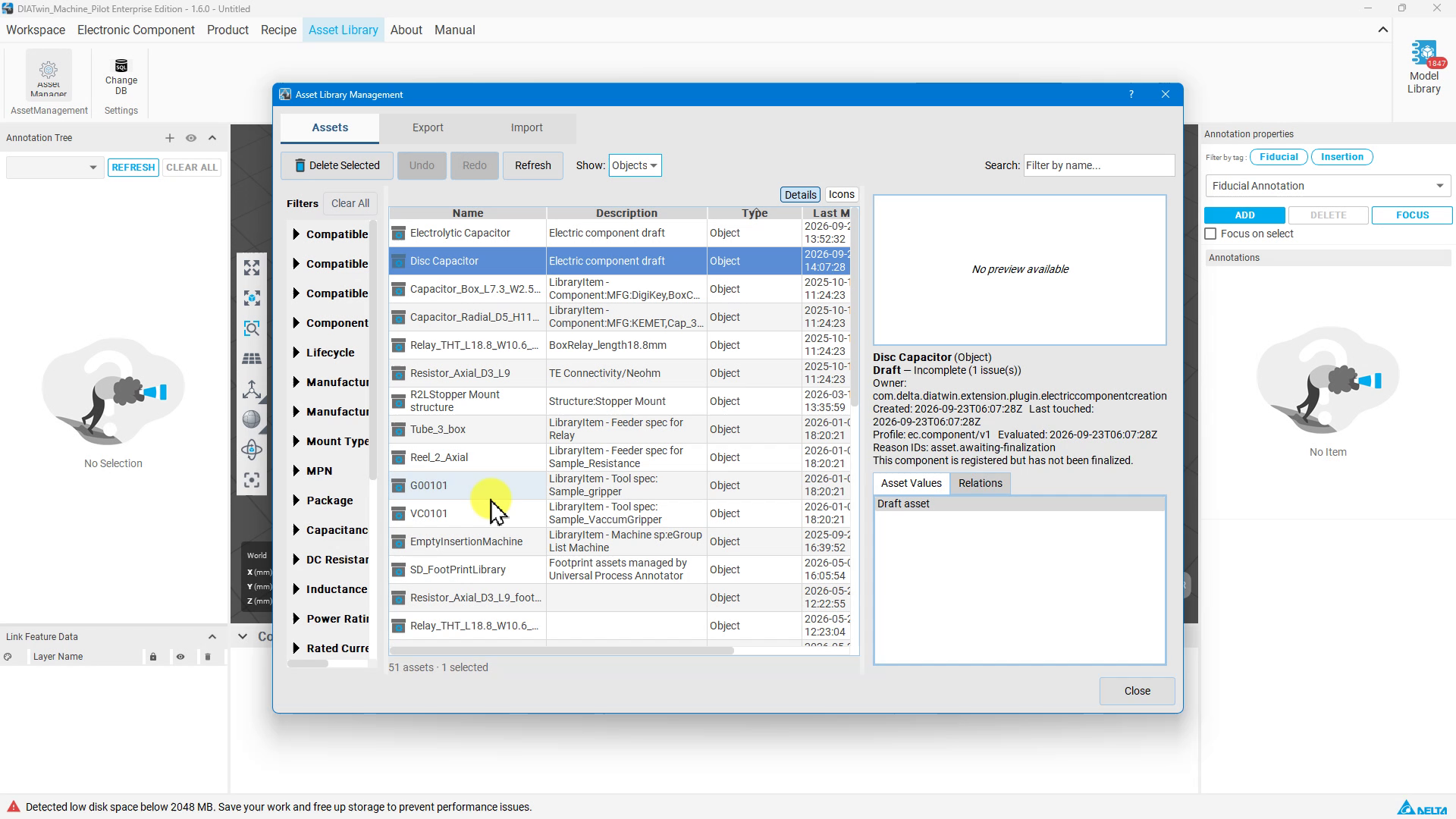
Task: Expand the Lifecycle filter
Action: pos(296,353)
